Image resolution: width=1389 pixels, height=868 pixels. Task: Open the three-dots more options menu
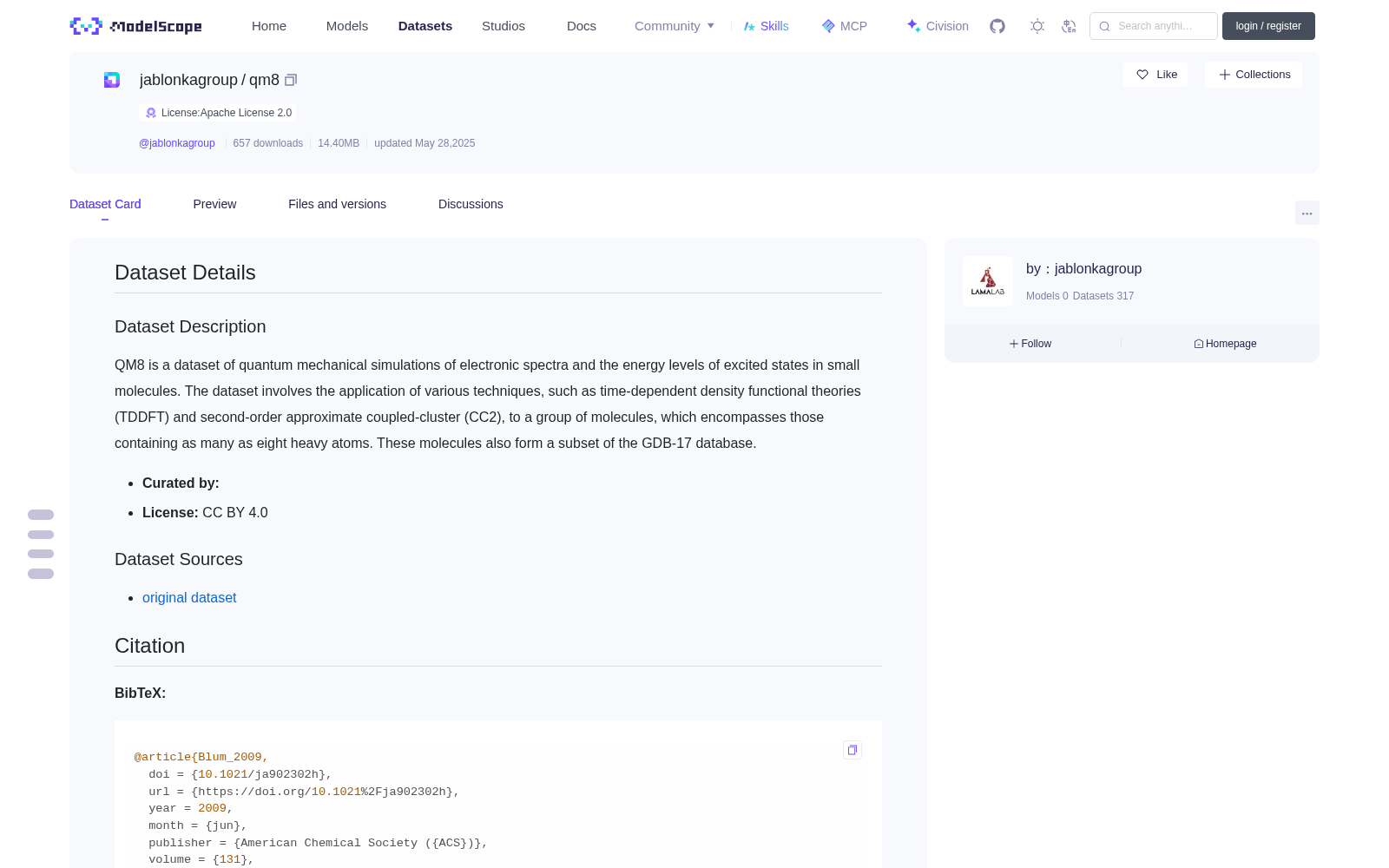(x=1307, y=213)
